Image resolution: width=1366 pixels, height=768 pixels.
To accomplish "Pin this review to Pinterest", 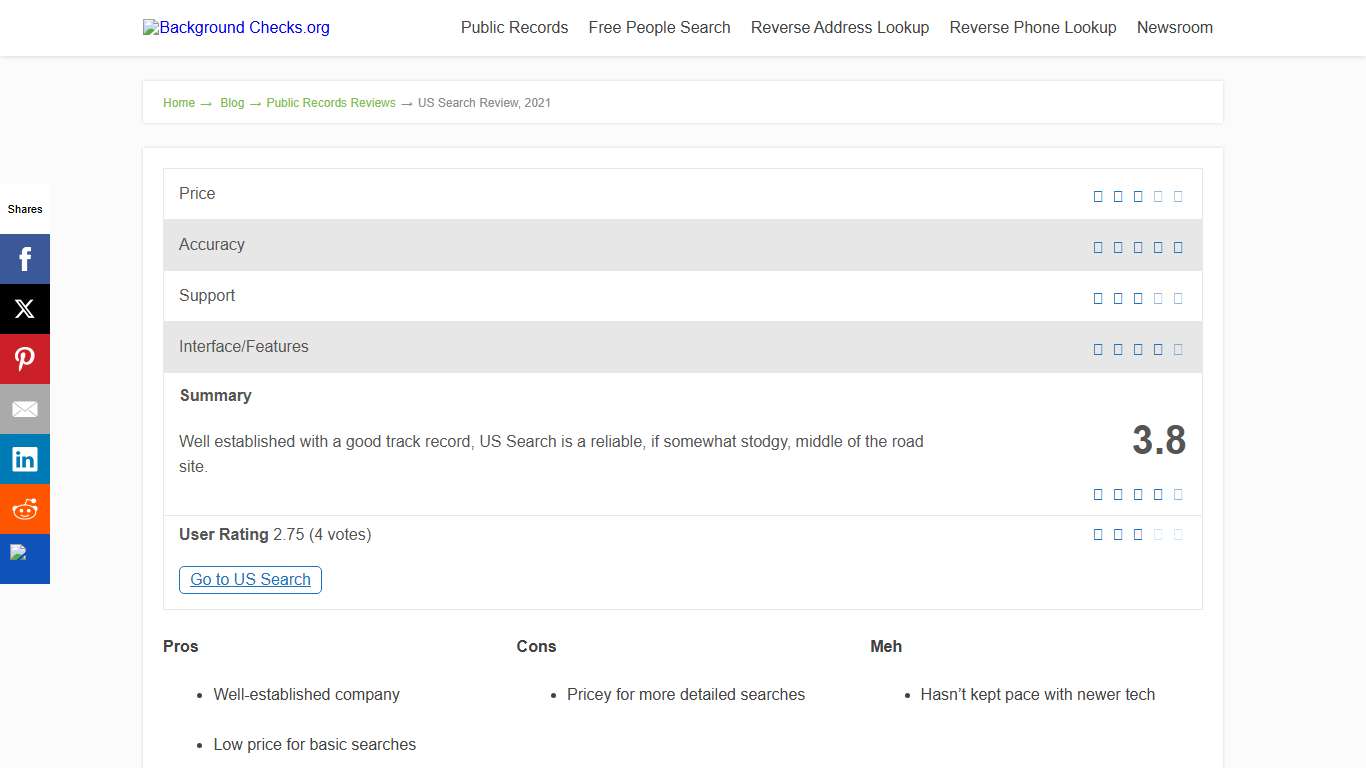I will 25,359.
